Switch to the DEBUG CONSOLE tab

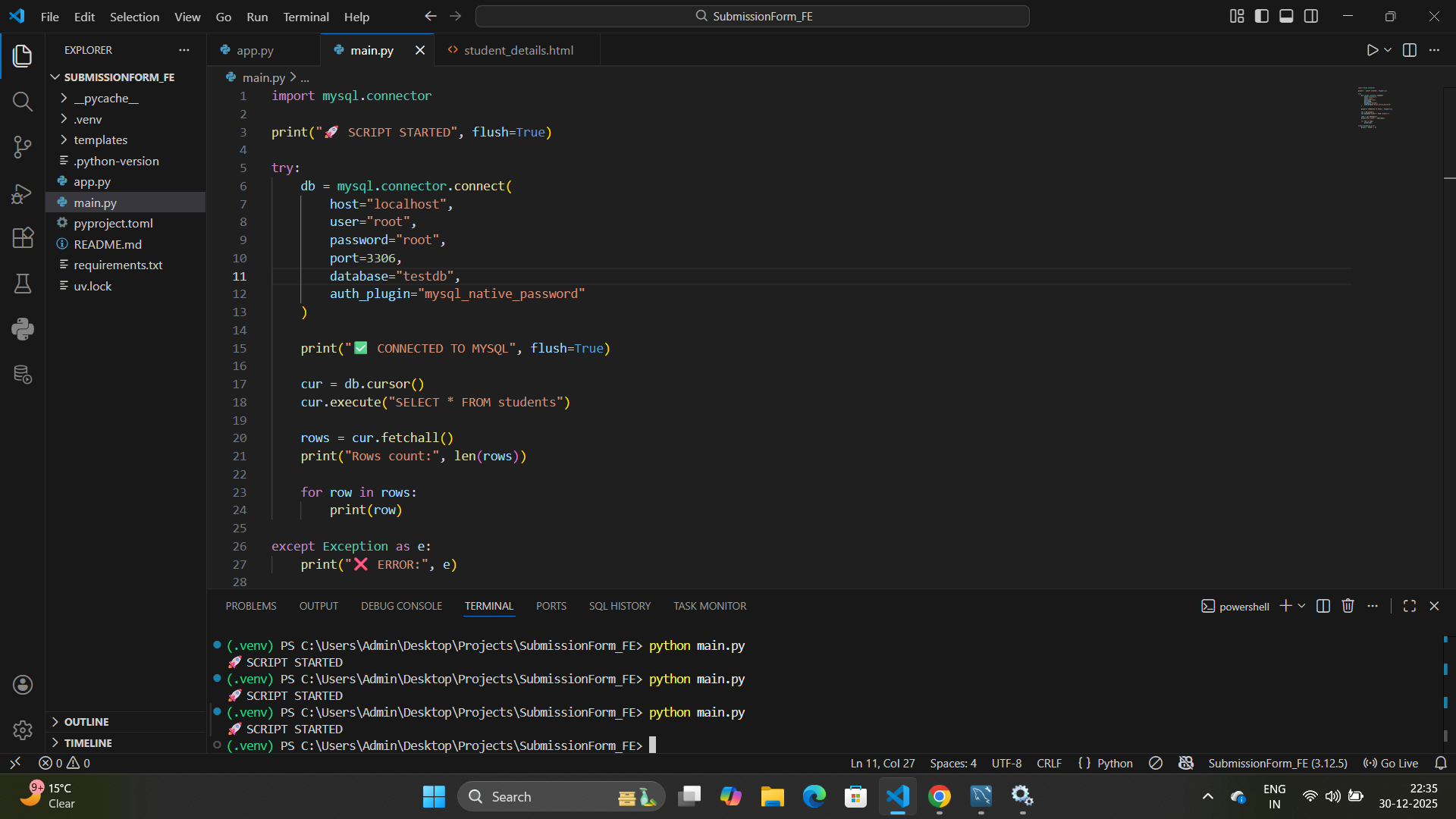[x=401, y=606]
